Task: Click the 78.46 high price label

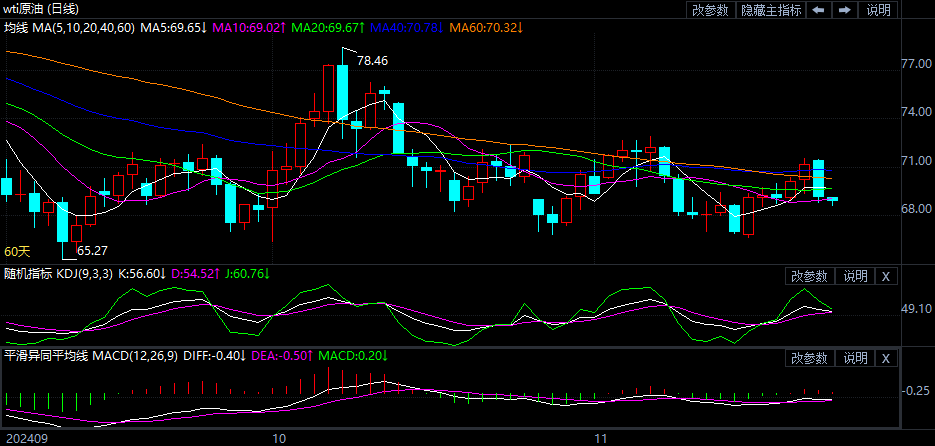Action: coord(372,61)
